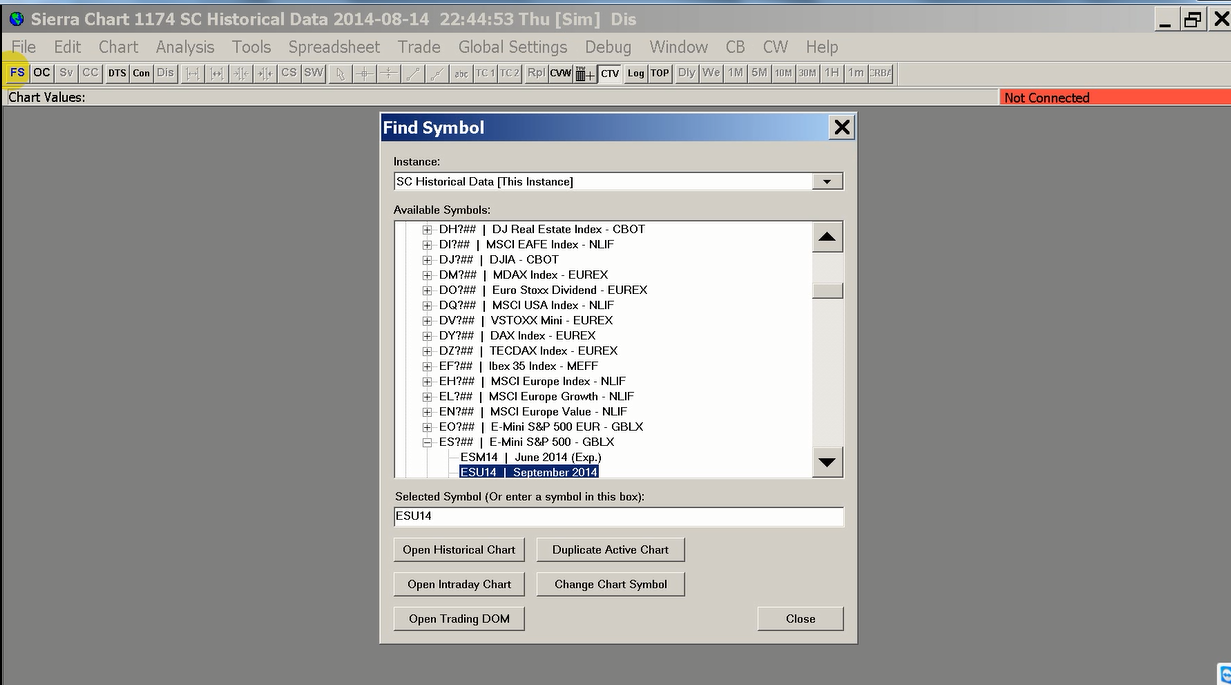Click the Rpl replay toolbar button

[536, 73]
